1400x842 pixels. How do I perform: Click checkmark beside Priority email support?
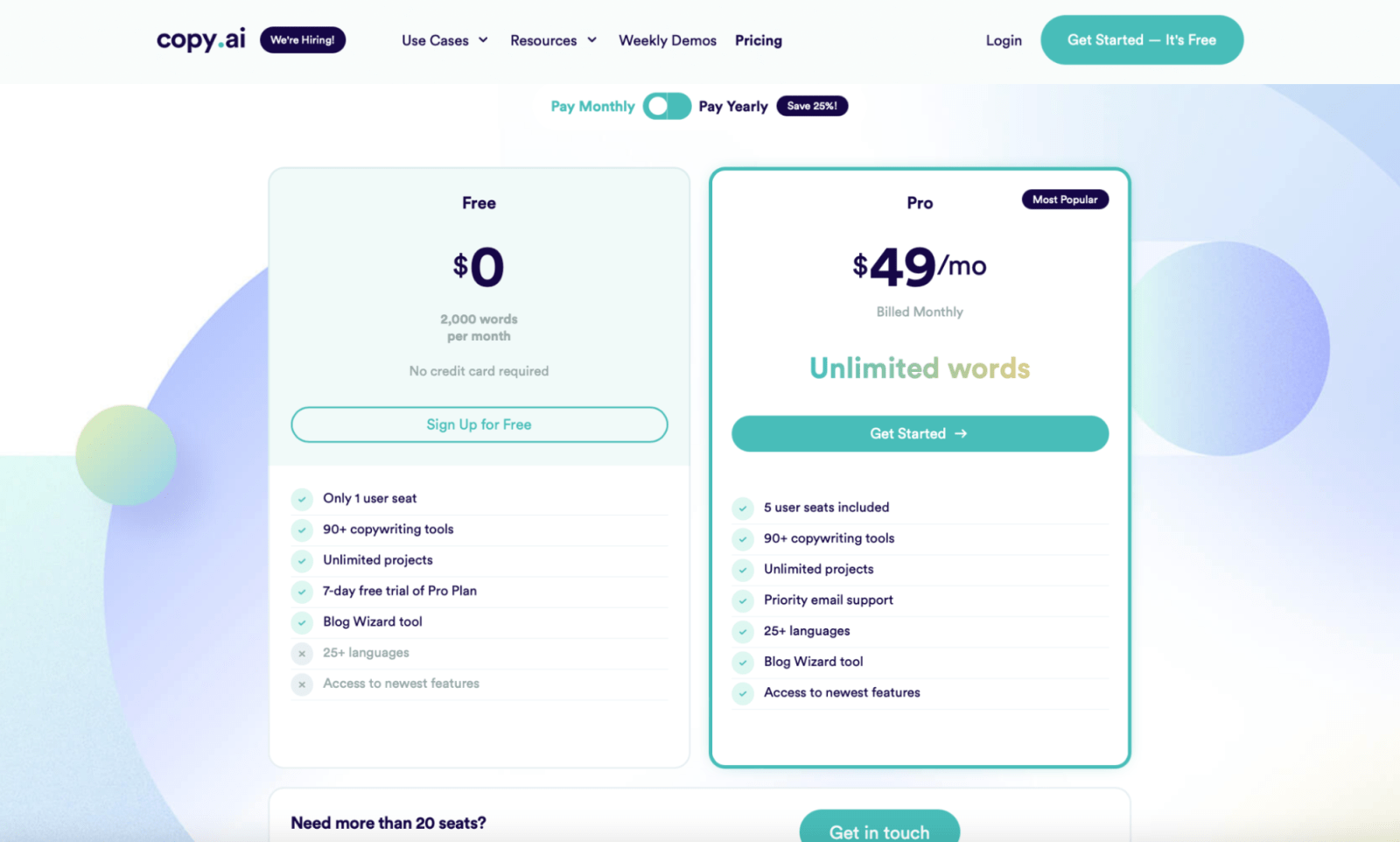[743, 600]
